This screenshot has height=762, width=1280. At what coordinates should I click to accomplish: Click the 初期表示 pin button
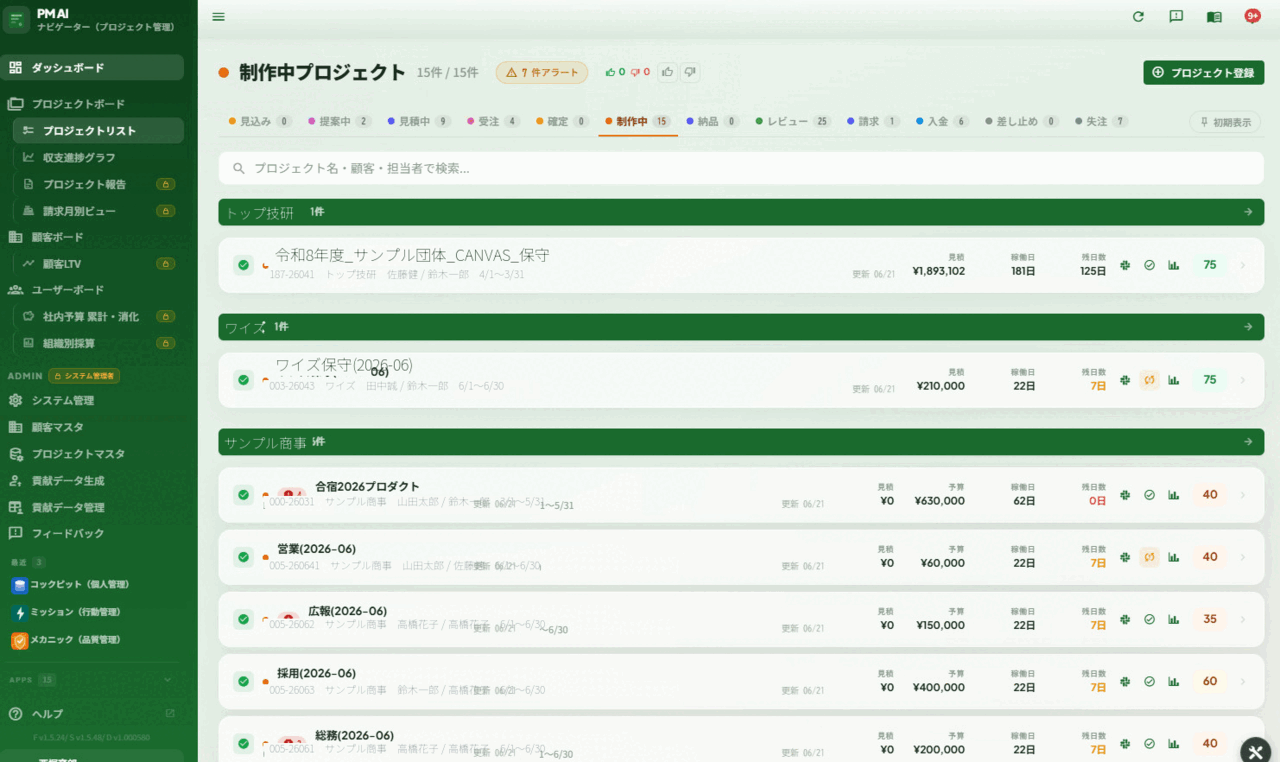click(x=1226, y=122)
